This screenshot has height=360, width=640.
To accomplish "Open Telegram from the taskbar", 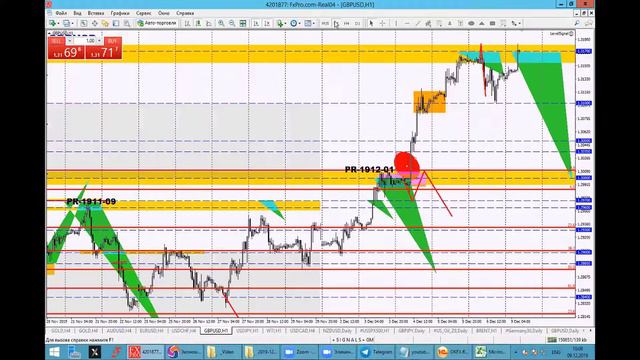I will (376, 352).
